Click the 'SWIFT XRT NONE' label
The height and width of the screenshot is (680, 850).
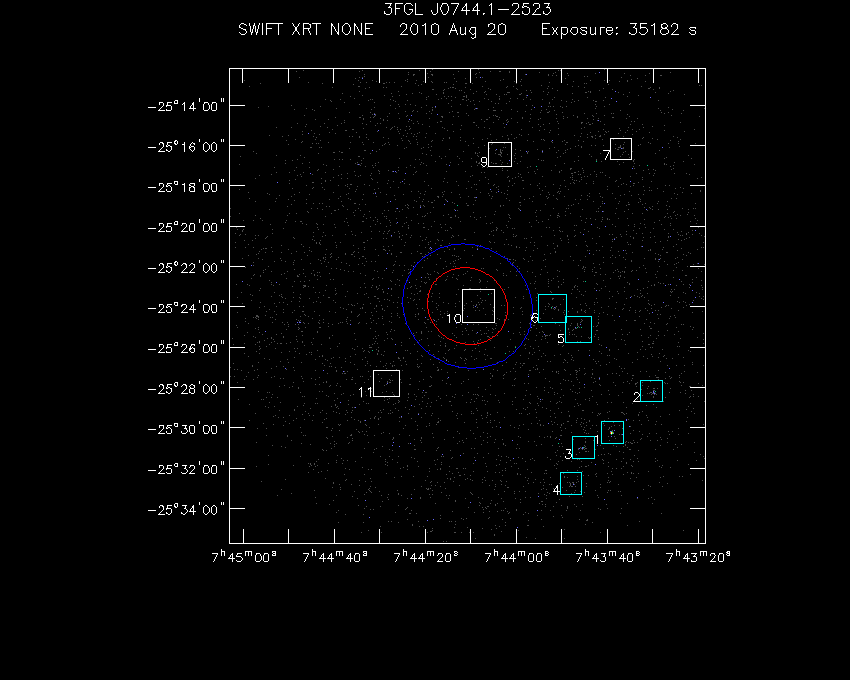(x=306, y=29)
